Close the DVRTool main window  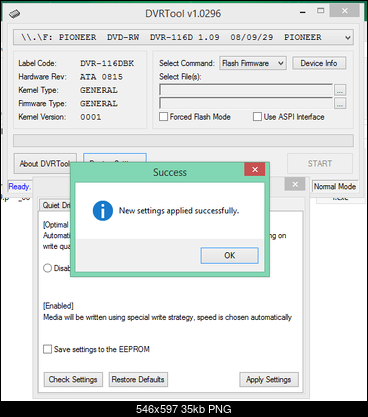coord(345,11)
